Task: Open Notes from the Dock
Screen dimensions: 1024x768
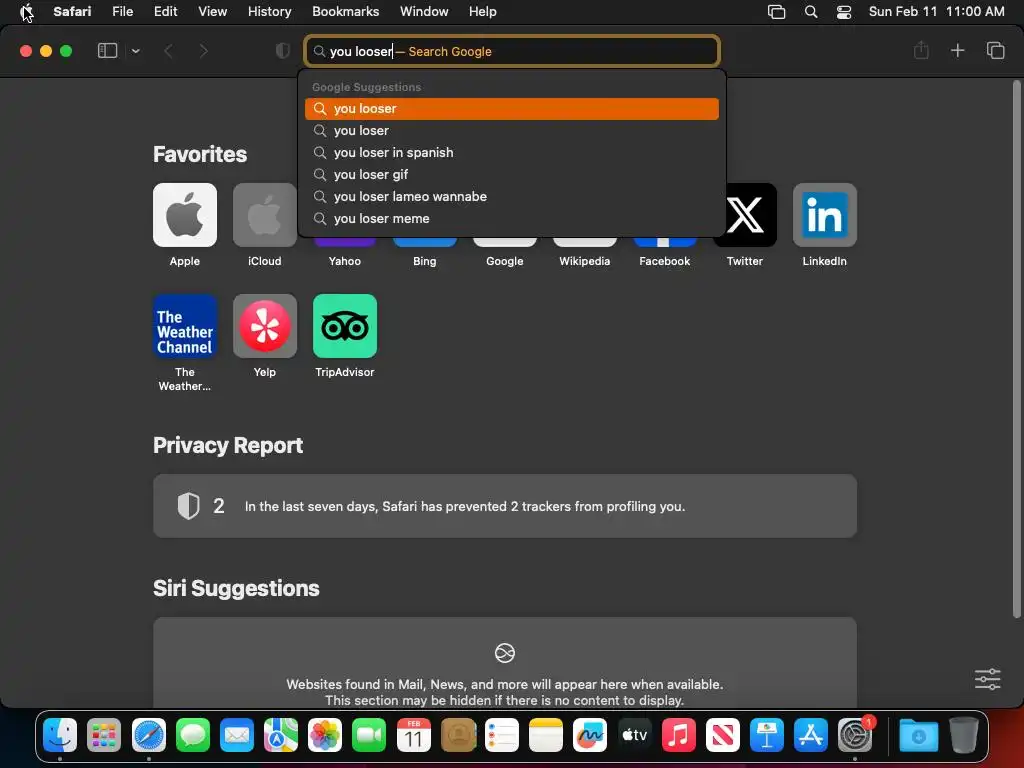Action: (x=546, y=735)
